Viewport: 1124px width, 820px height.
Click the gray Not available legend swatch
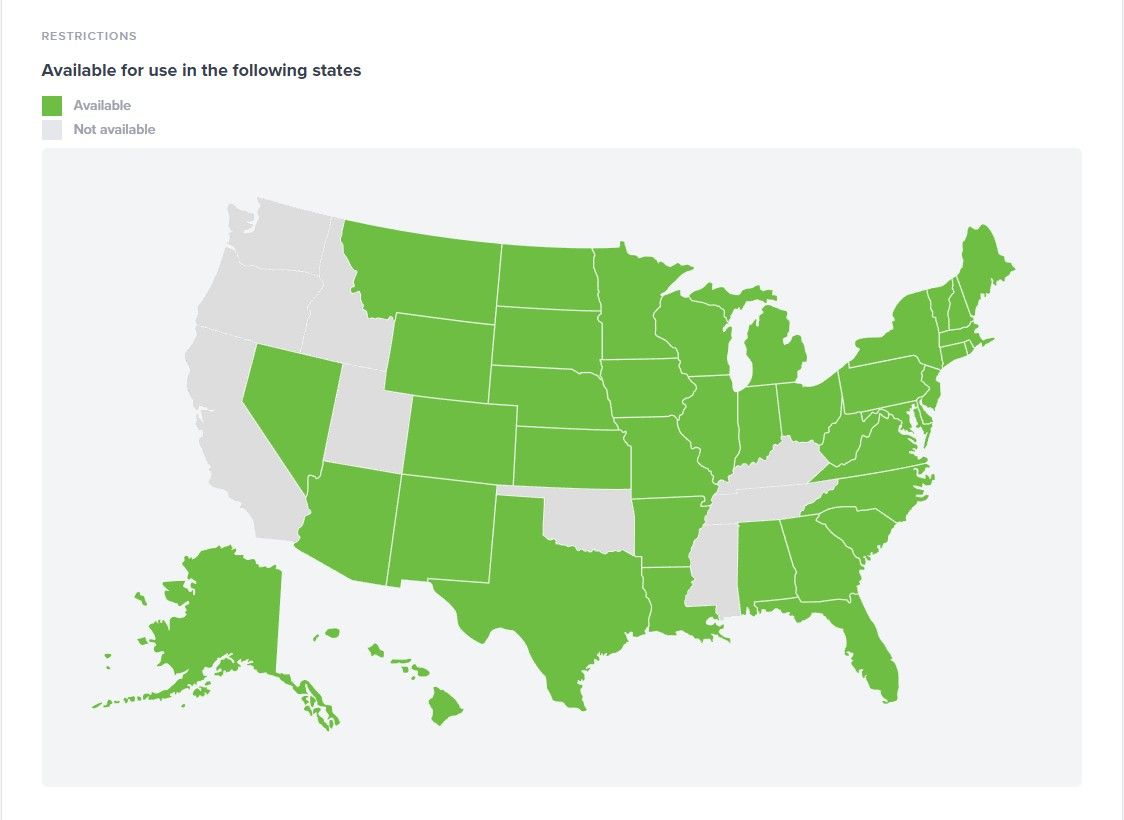click(x=52, y=130)
